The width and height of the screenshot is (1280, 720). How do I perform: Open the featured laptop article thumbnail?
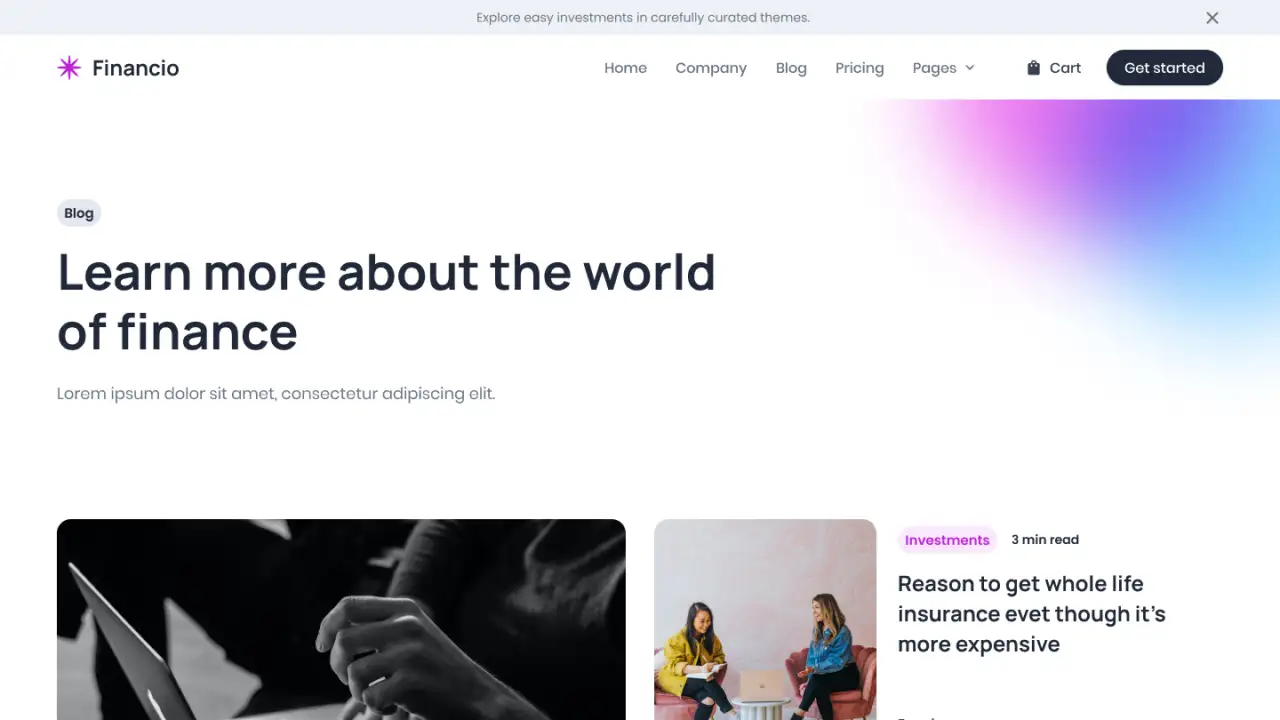tap(341, 619)
